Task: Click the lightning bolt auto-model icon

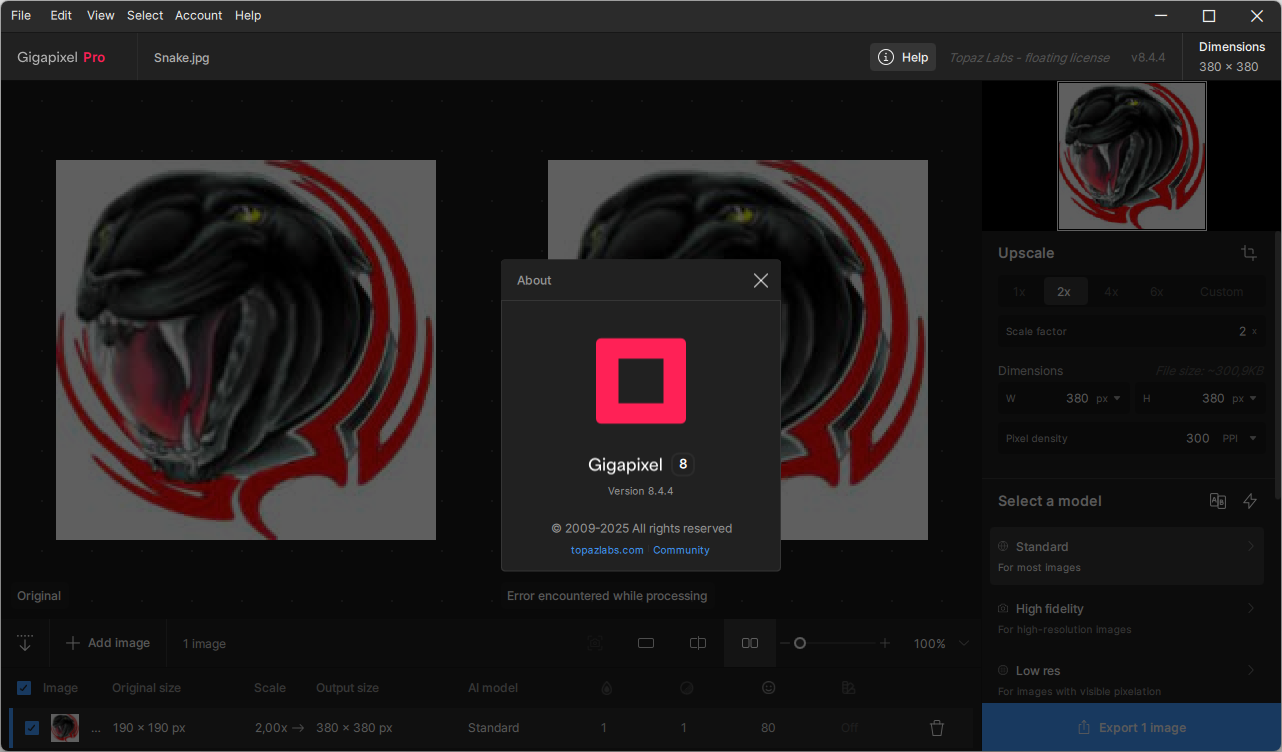Action: 1250,501
